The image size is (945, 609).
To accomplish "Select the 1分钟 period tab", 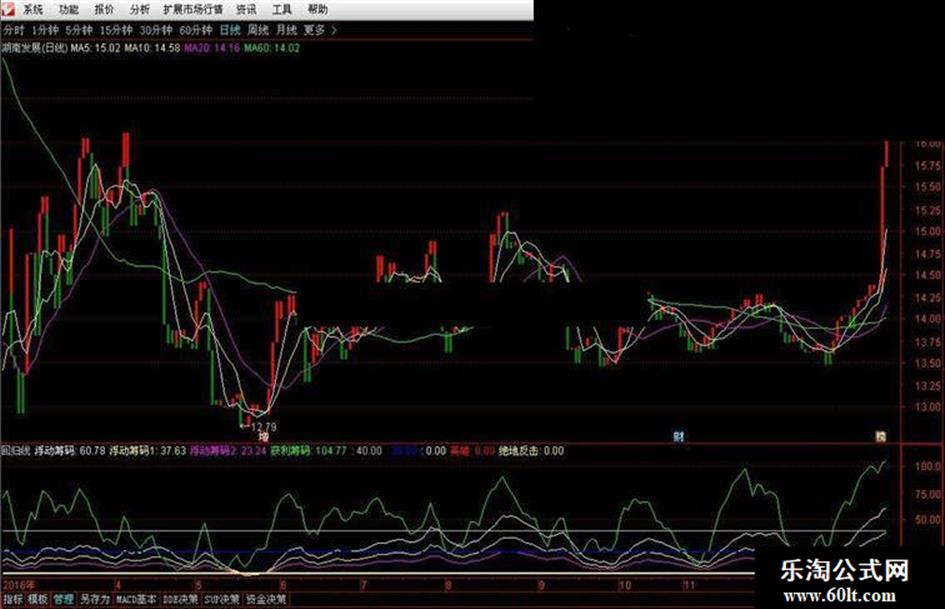I will click(x=45, y=30).
